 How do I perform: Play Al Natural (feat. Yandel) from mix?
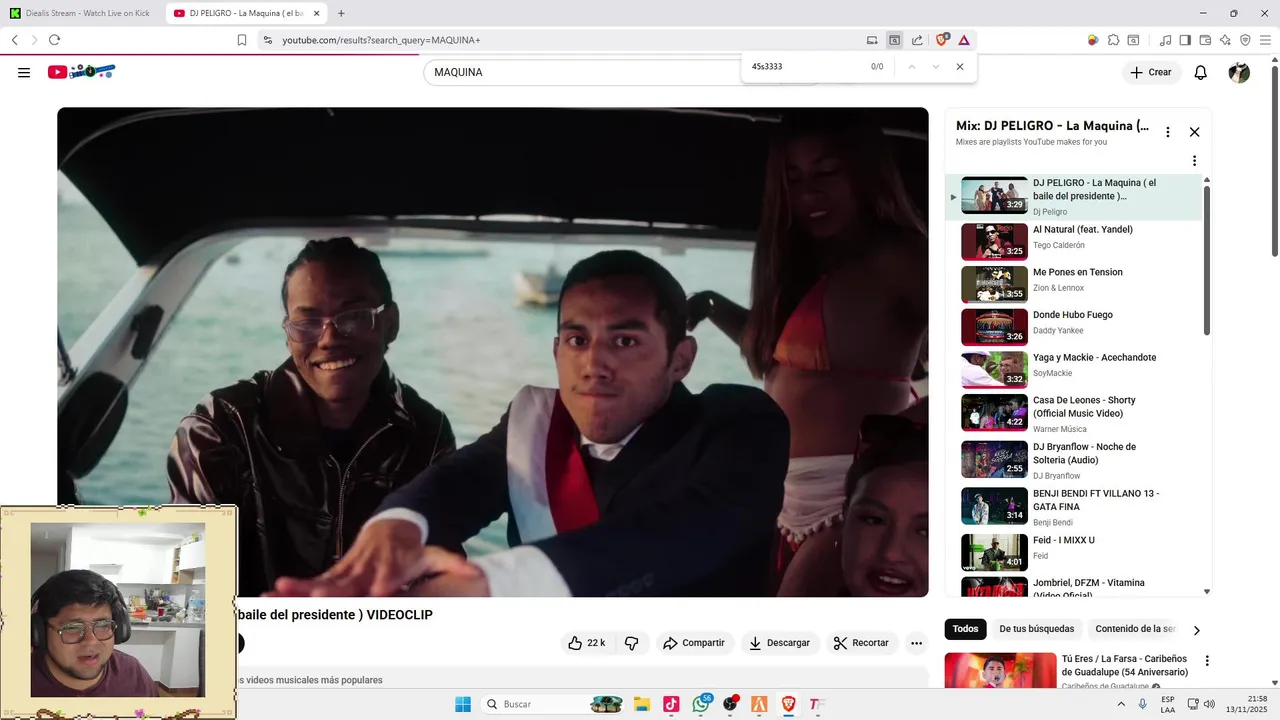point(1075,240)
